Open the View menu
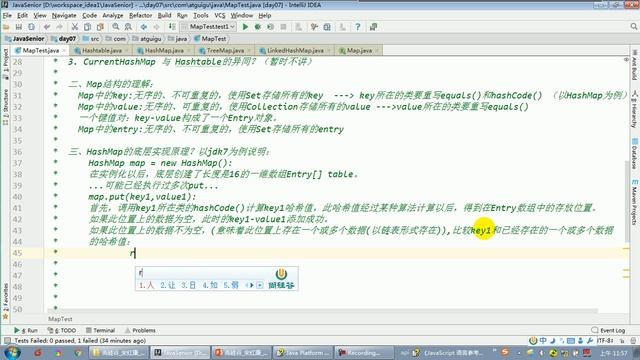640x360 pixels. tap(40, 16)
